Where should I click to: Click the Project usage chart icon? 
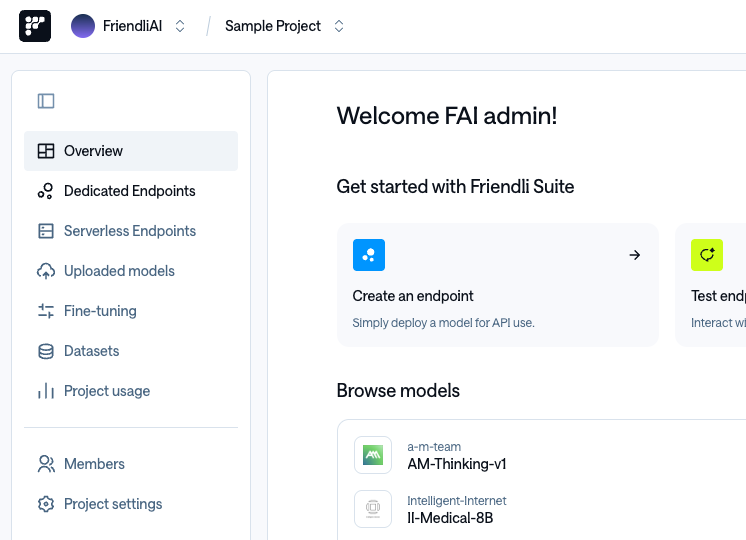pyautogui.click(x=46, y=391)
